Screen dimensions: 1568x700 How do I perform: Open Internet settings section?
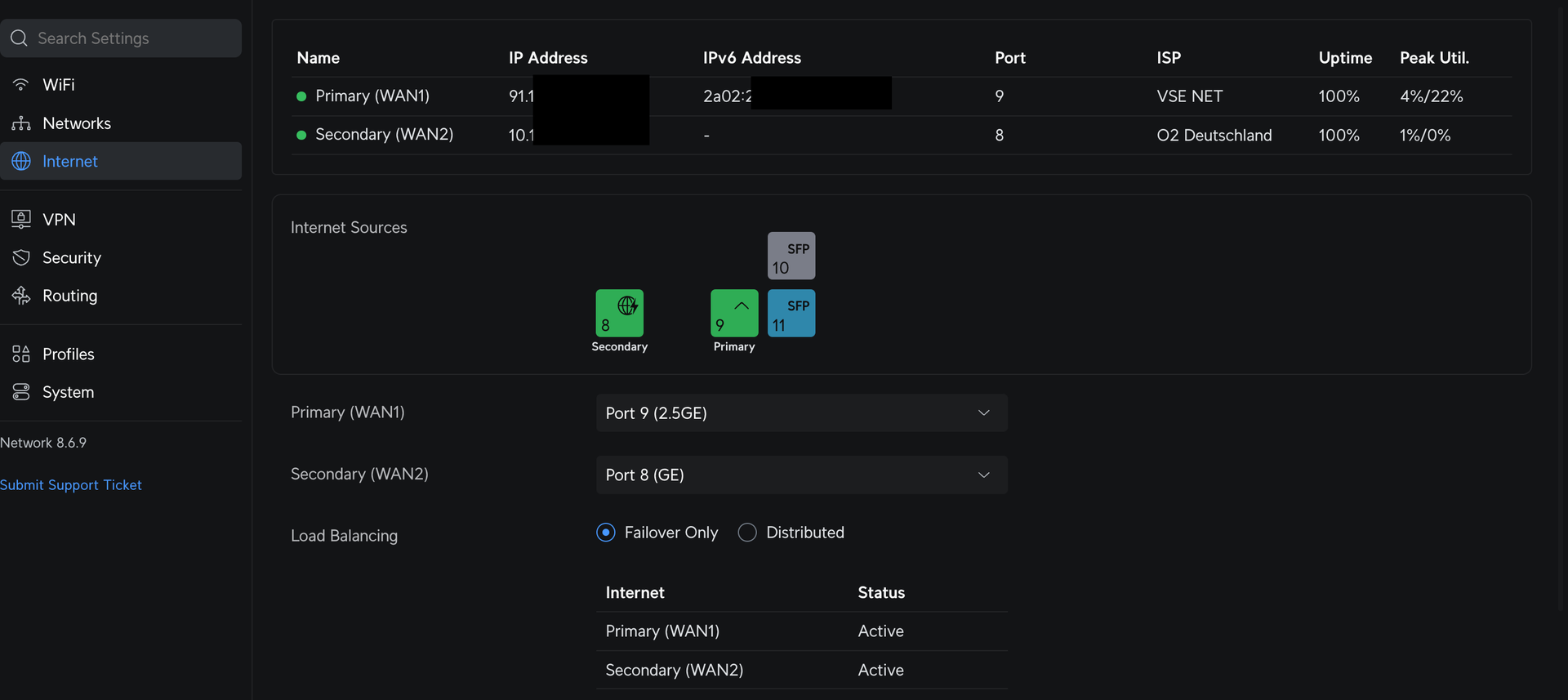[x=121, y=162]
